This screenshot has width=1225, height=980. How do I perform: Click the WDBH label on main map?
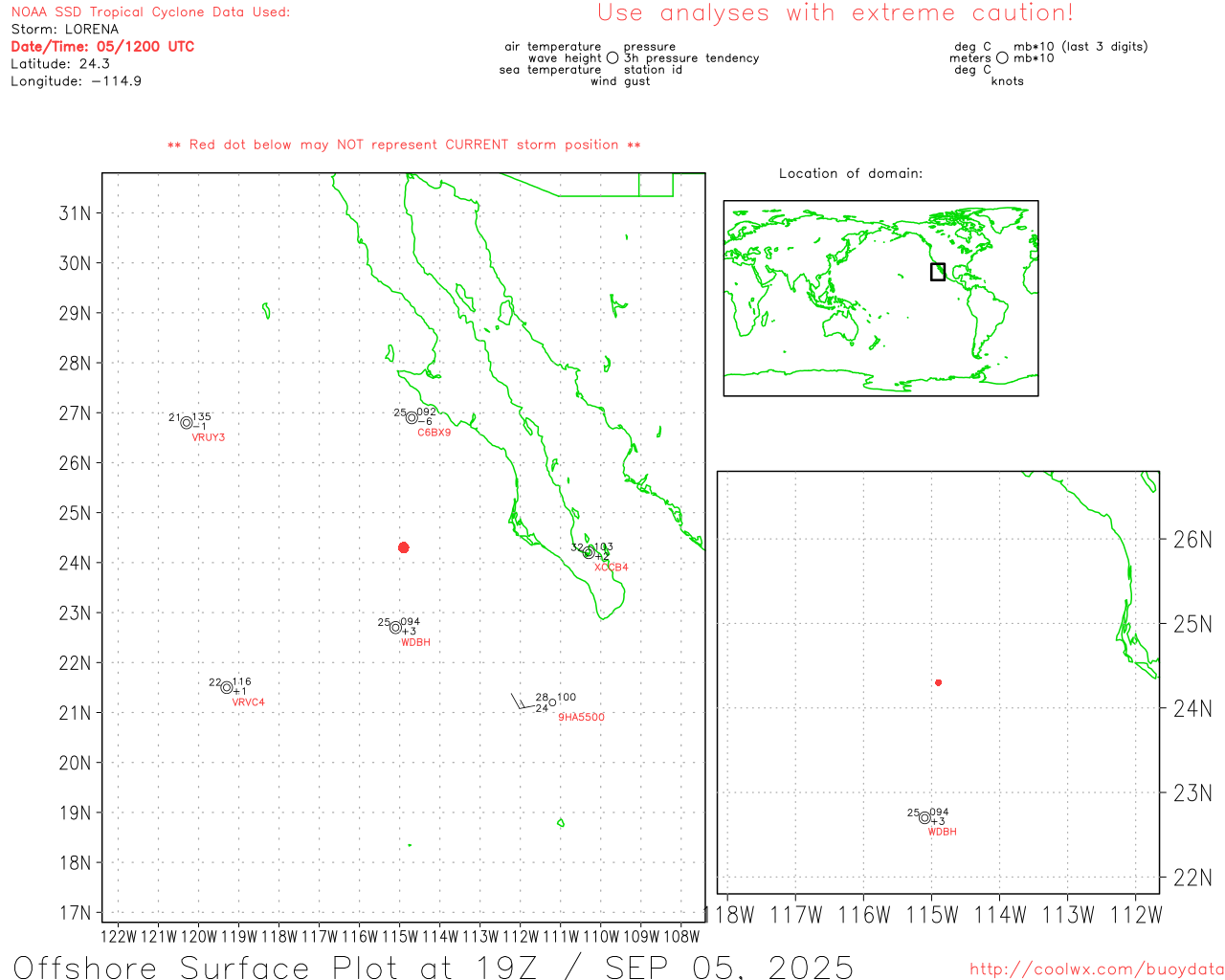pyautogui.click(x=415, y=642)
